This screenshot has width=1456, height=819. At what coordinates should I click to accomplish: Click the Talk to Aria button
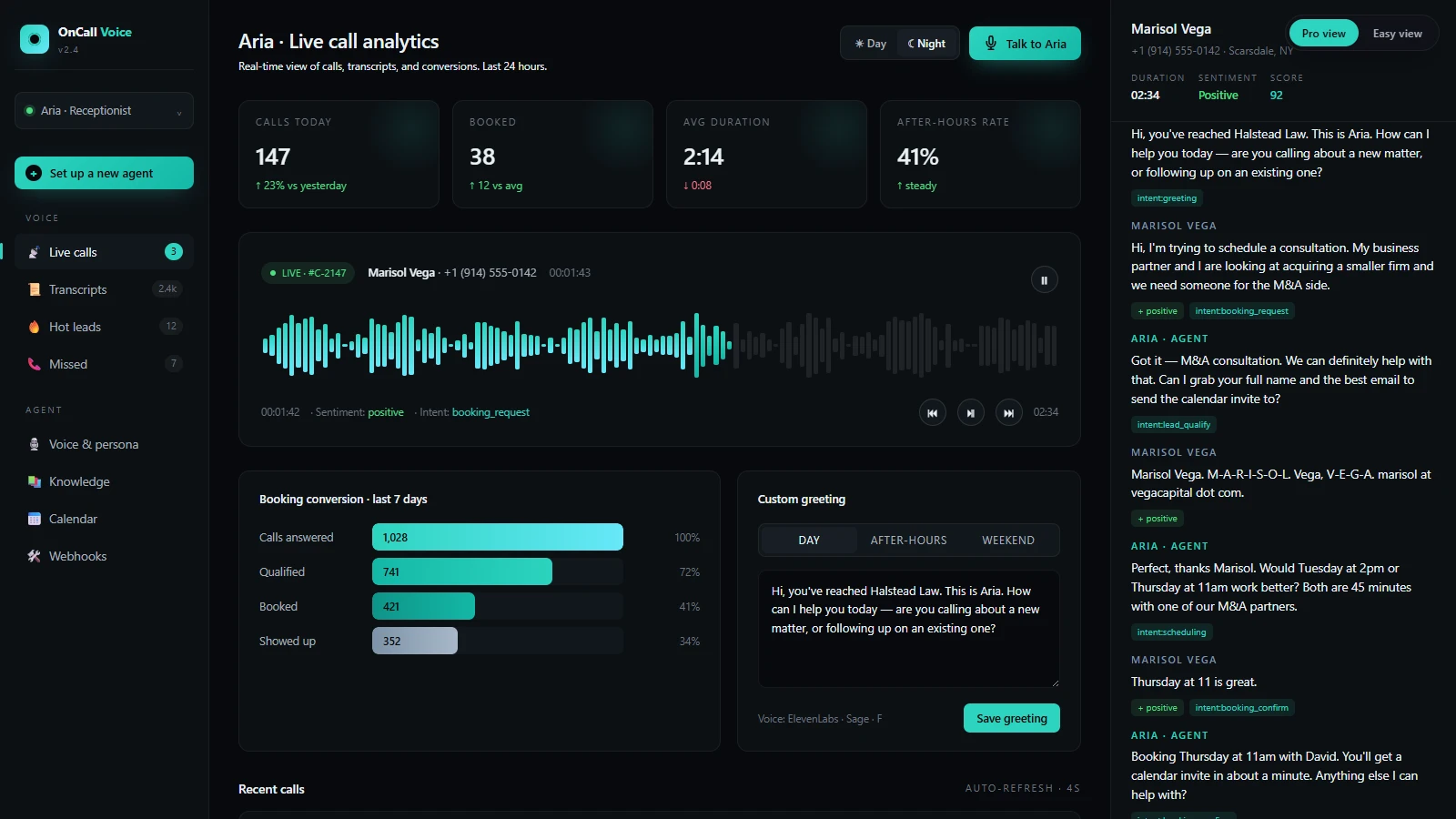(1025, 44)
